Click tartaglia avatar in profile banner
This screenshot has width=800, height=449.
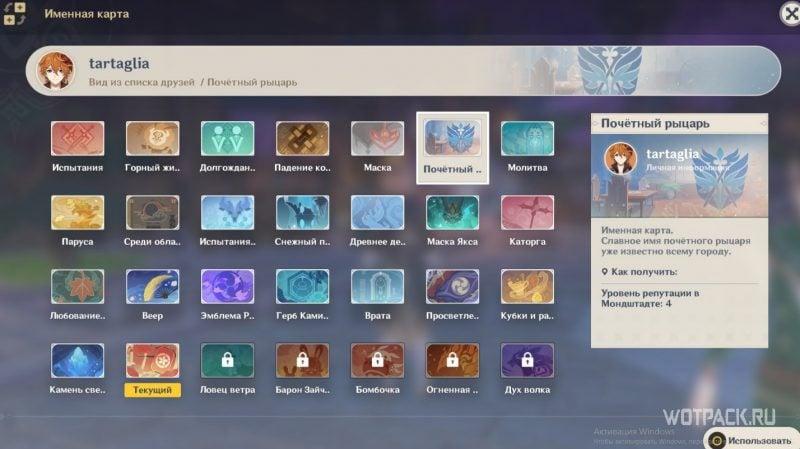tap(56, 70)
